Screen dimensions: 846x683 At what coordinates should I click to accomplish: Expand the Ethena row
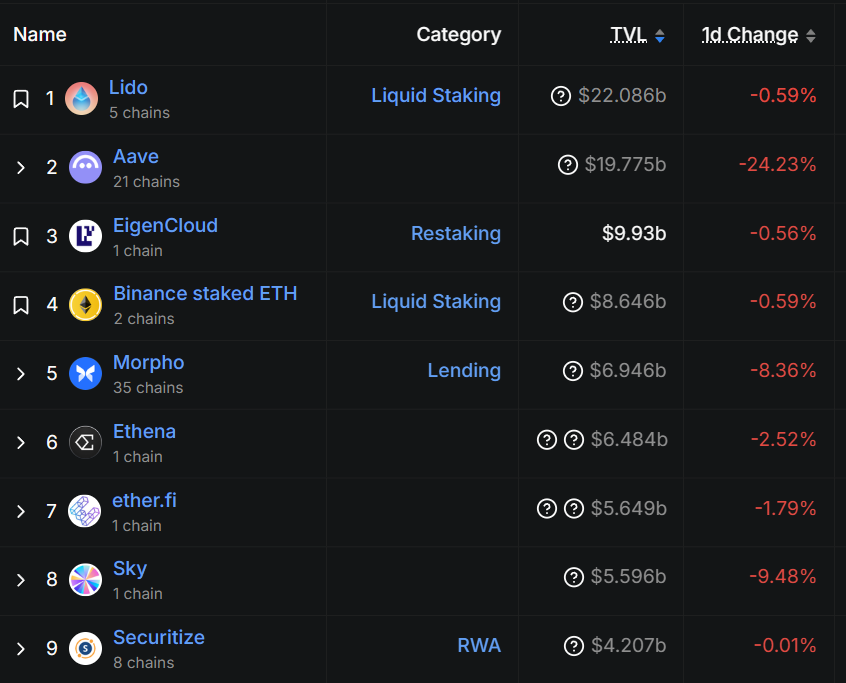point(21,442)
